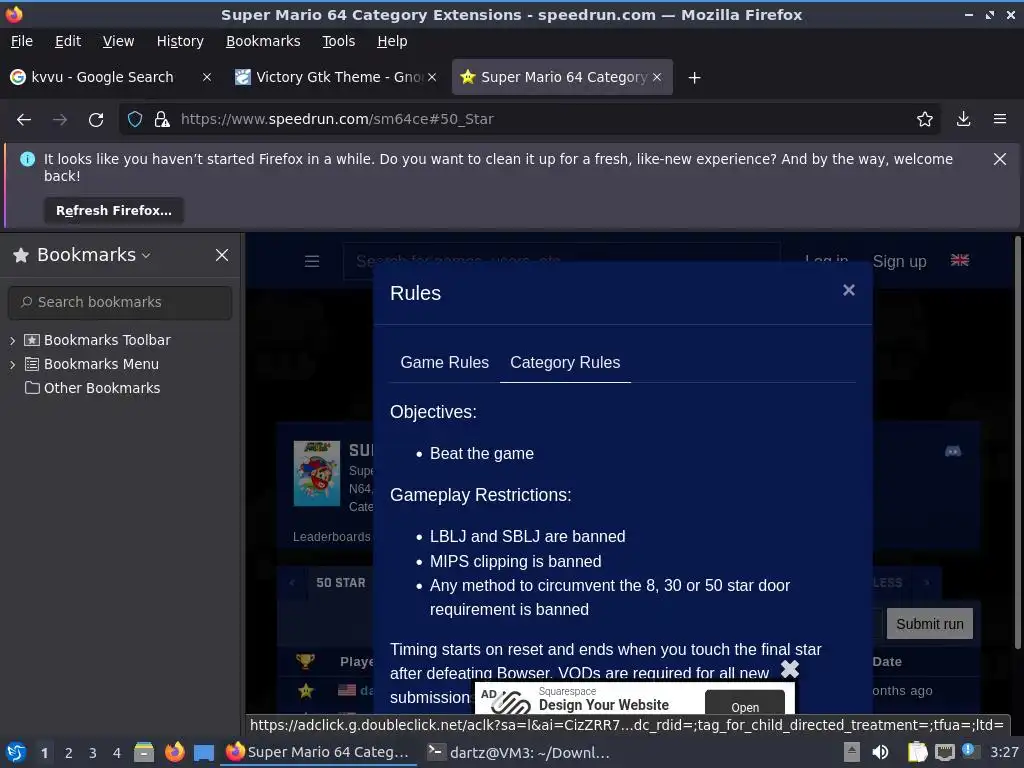Open the Help menu

(x=392, y=41)
